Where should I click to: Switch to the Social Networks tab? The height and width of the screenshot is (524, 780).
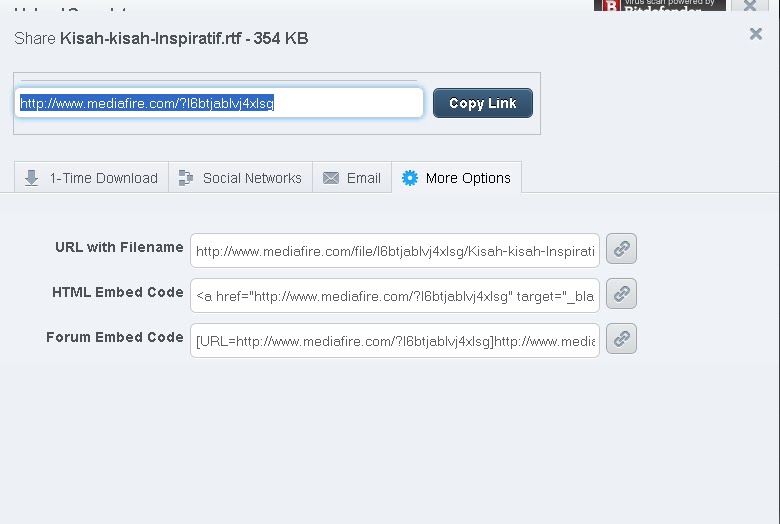coord(240,178)
